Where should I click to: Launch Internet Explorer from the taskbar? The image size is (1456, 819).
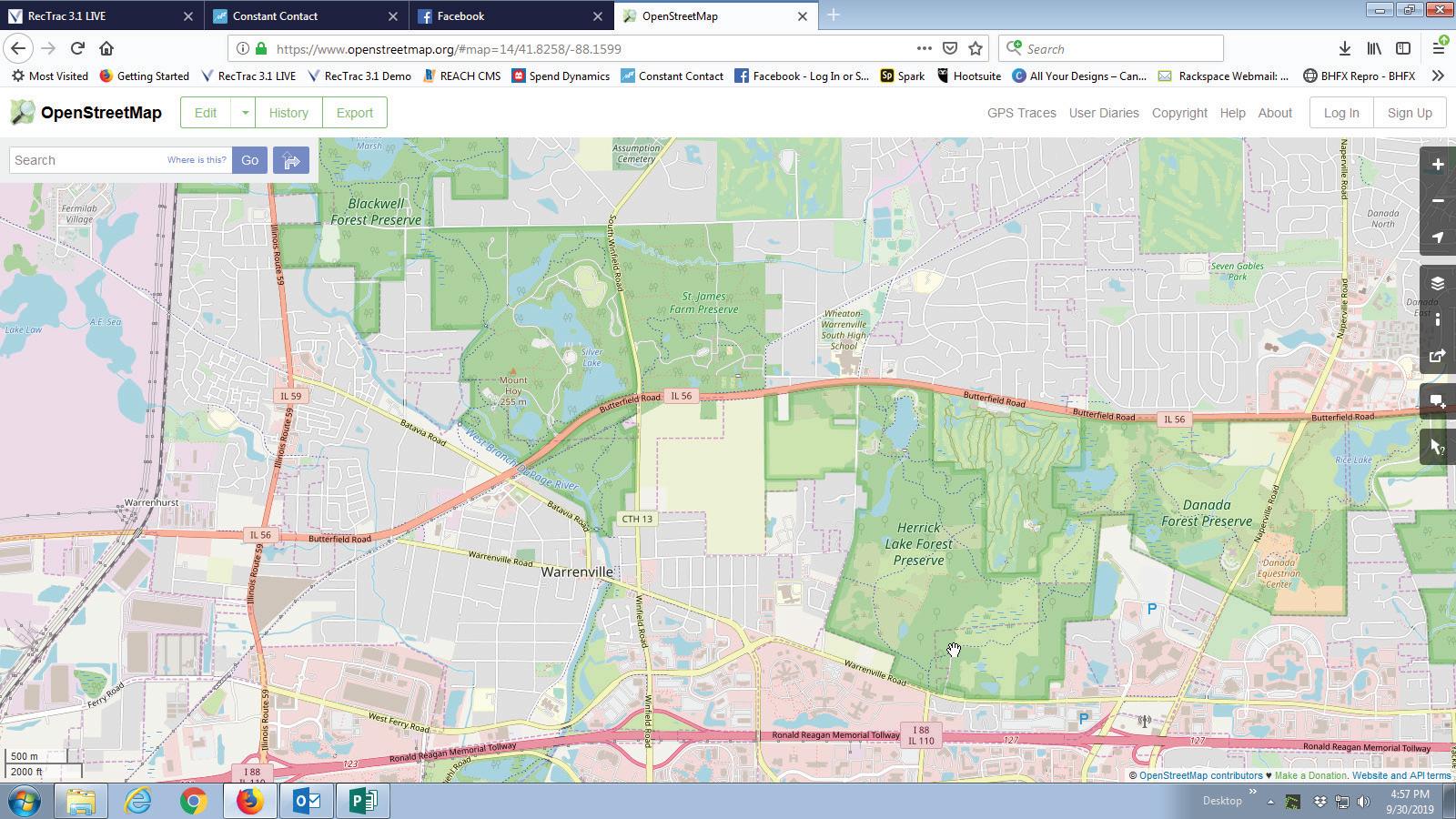tap(137, 802)
